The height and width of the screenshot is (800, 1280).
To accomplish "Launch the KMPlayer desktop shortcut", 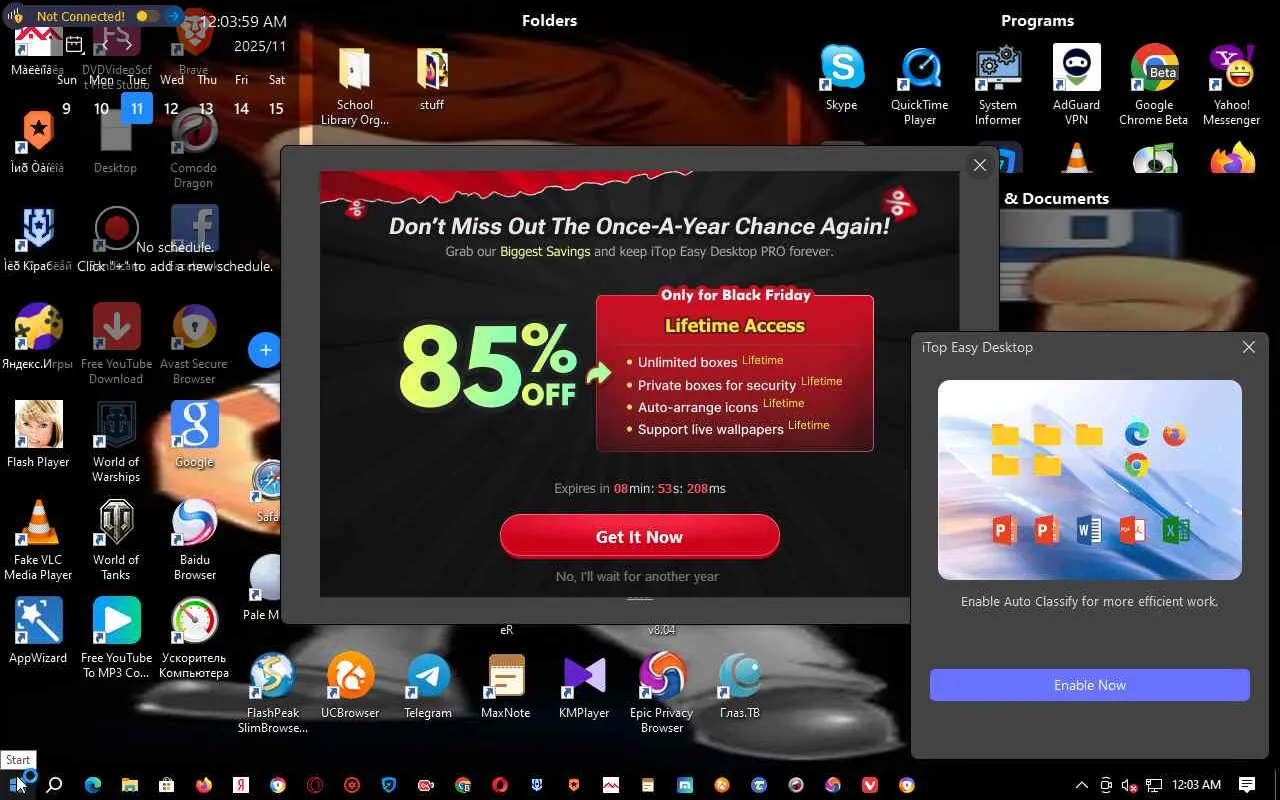I will [x=584, y=686].
